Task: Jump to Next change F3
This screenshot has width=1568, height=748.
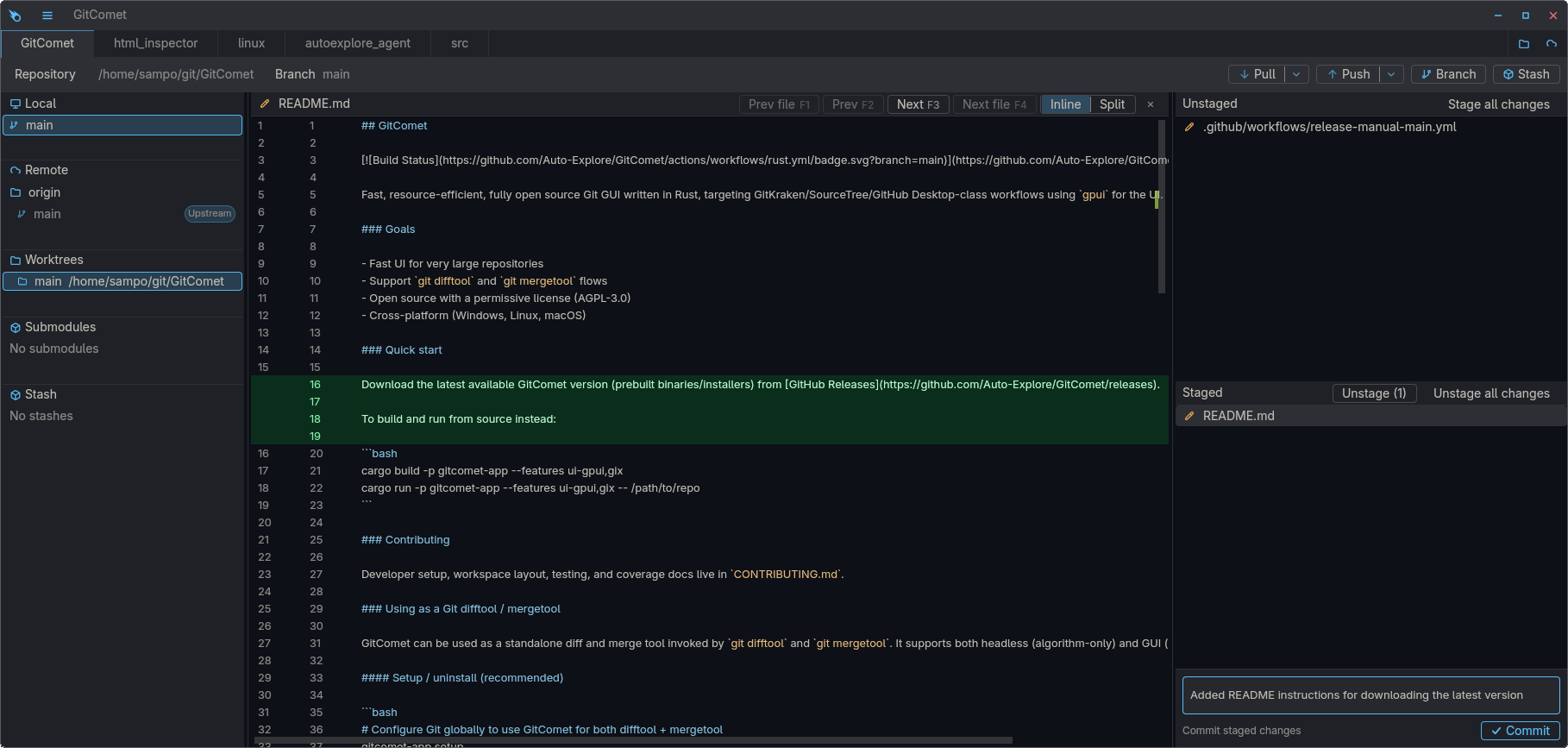Action: click(918, 104)
